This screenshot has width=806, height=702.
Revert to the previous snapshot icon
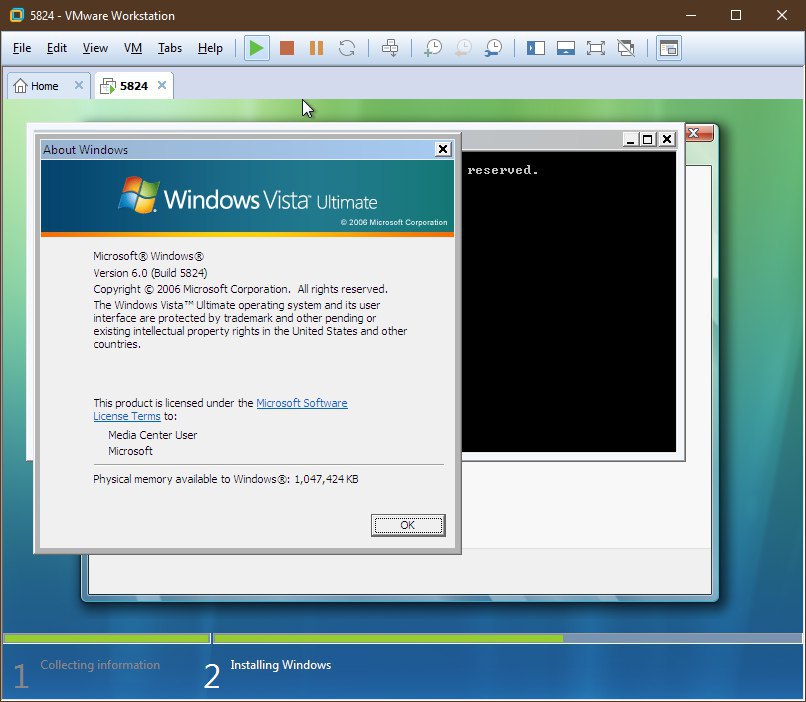point(463,48)
